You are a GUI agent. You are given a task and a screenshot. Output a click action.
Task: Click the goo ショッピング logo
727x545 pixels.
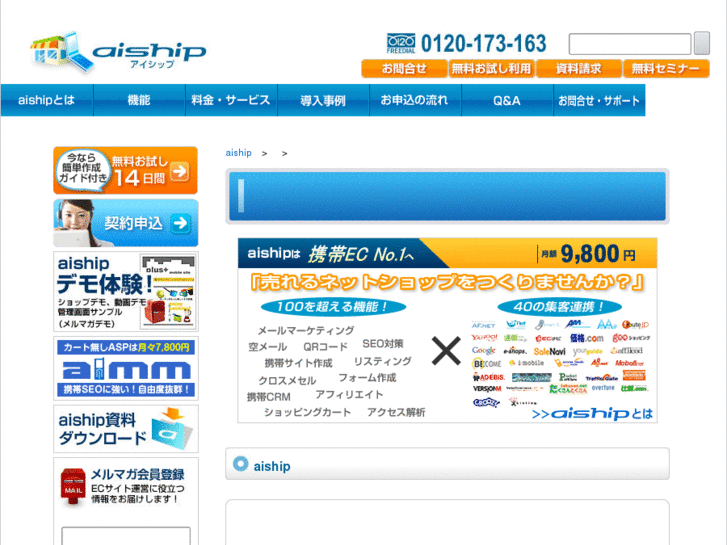tap(631, 338)
